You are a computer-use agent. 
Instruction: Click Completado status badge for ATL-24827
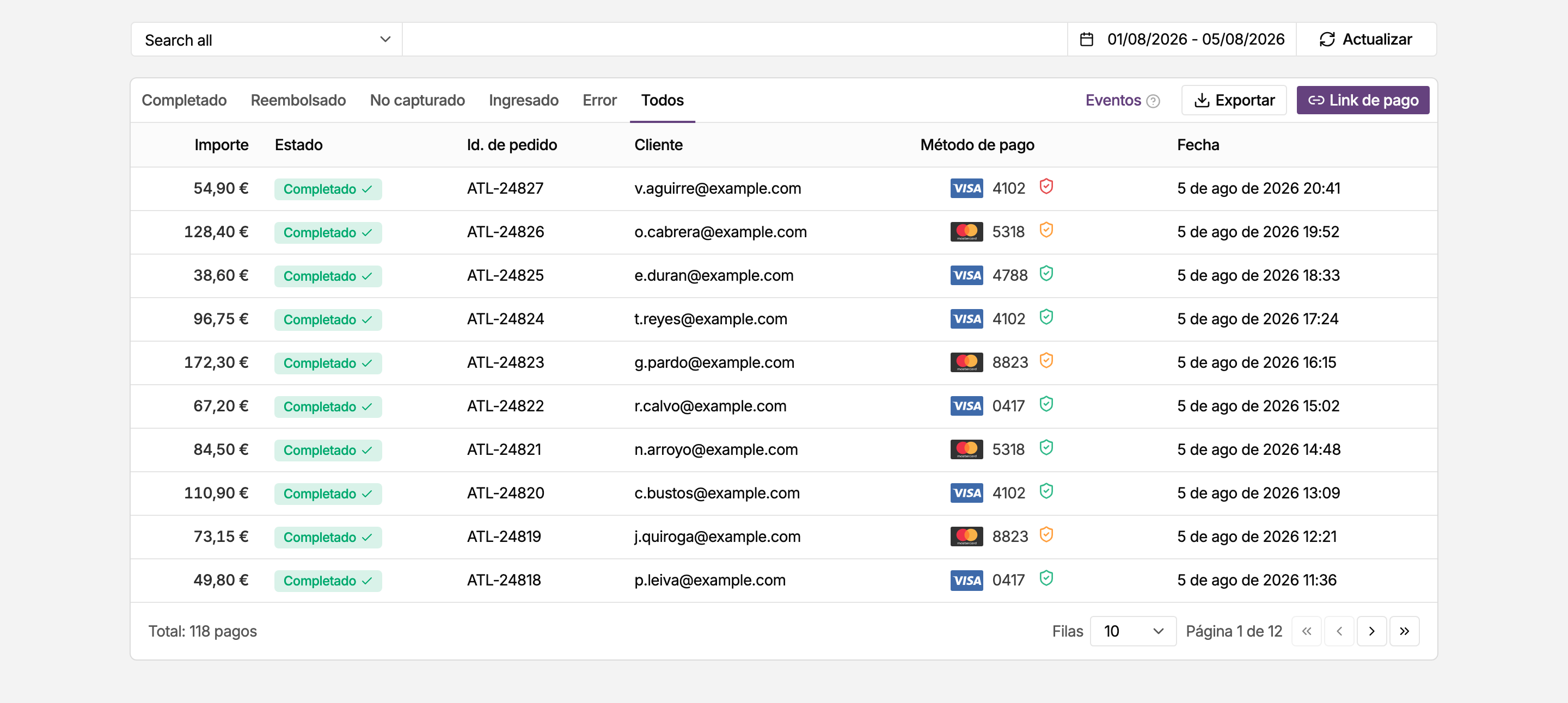[327, 189]
